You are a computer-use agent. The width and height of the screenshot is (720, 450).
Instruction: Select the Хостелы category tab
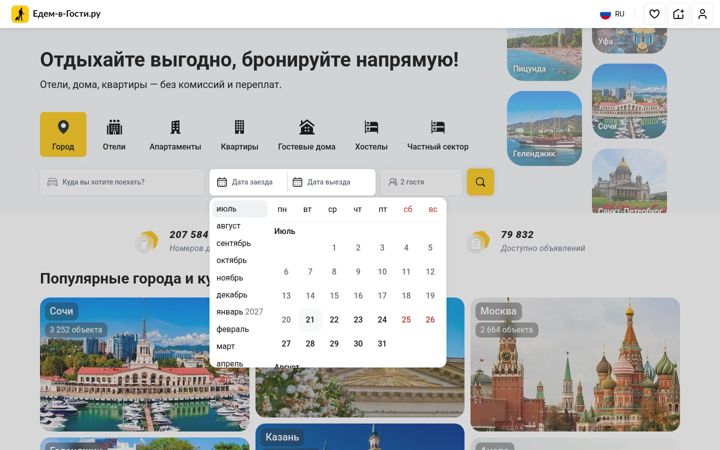[x=371, y=135]
